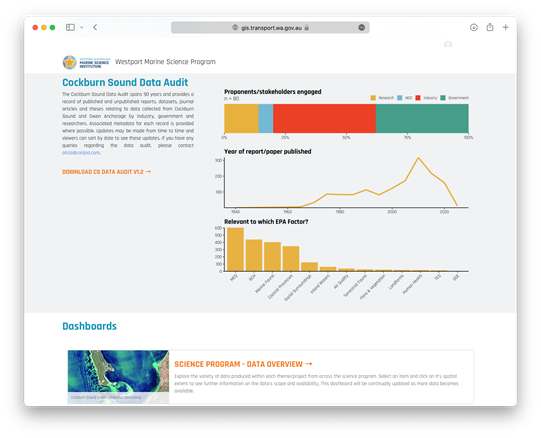541x438 pixels.
Task: Click the arrow after Data Overview title
Action: pos(309,364)
